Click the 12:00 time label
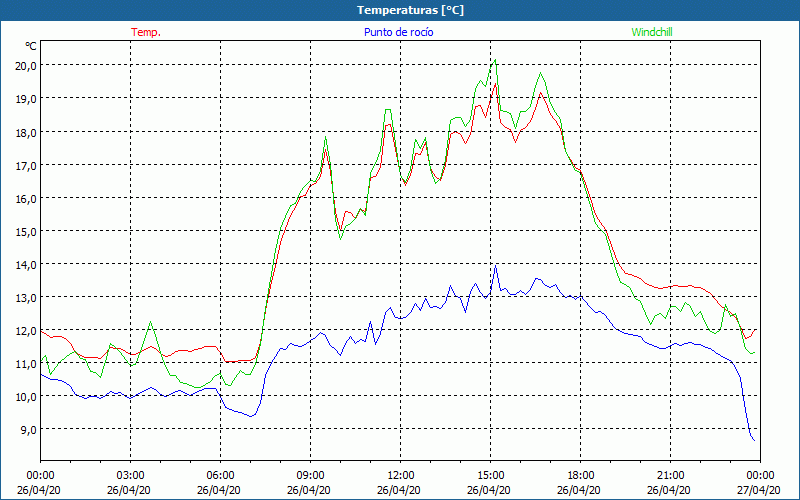 [x=401, y=476]
